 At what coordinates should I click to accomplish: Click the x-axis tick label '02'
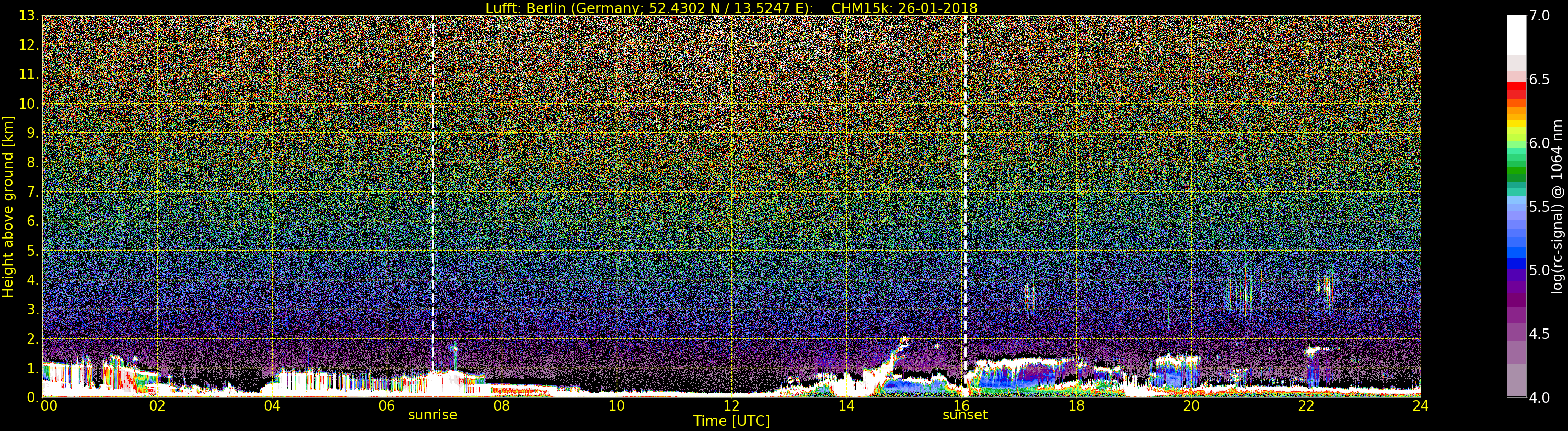(157, 406)
